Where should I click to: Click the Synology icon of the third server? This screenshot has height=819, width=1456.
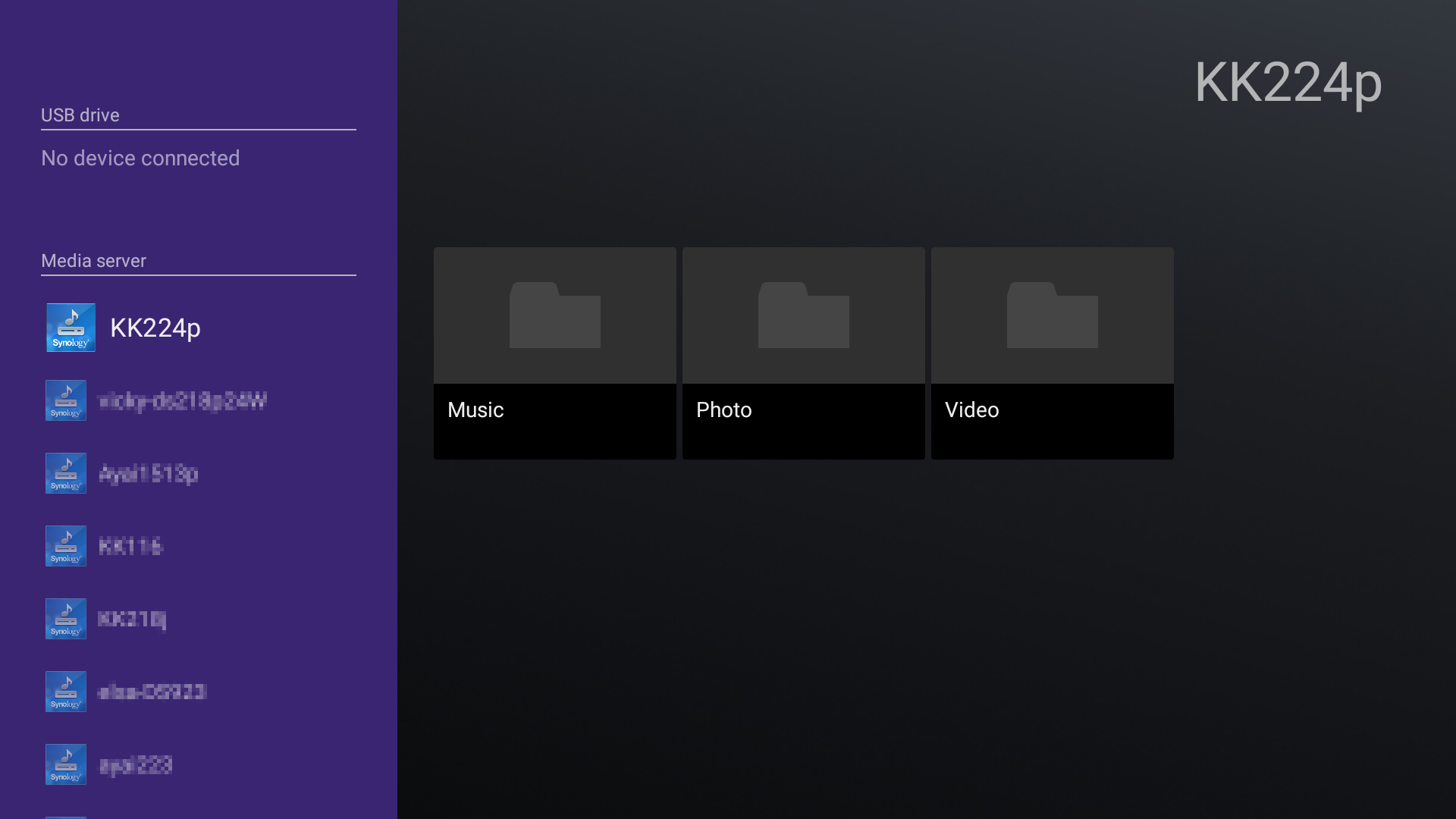[x=66, y=473]
